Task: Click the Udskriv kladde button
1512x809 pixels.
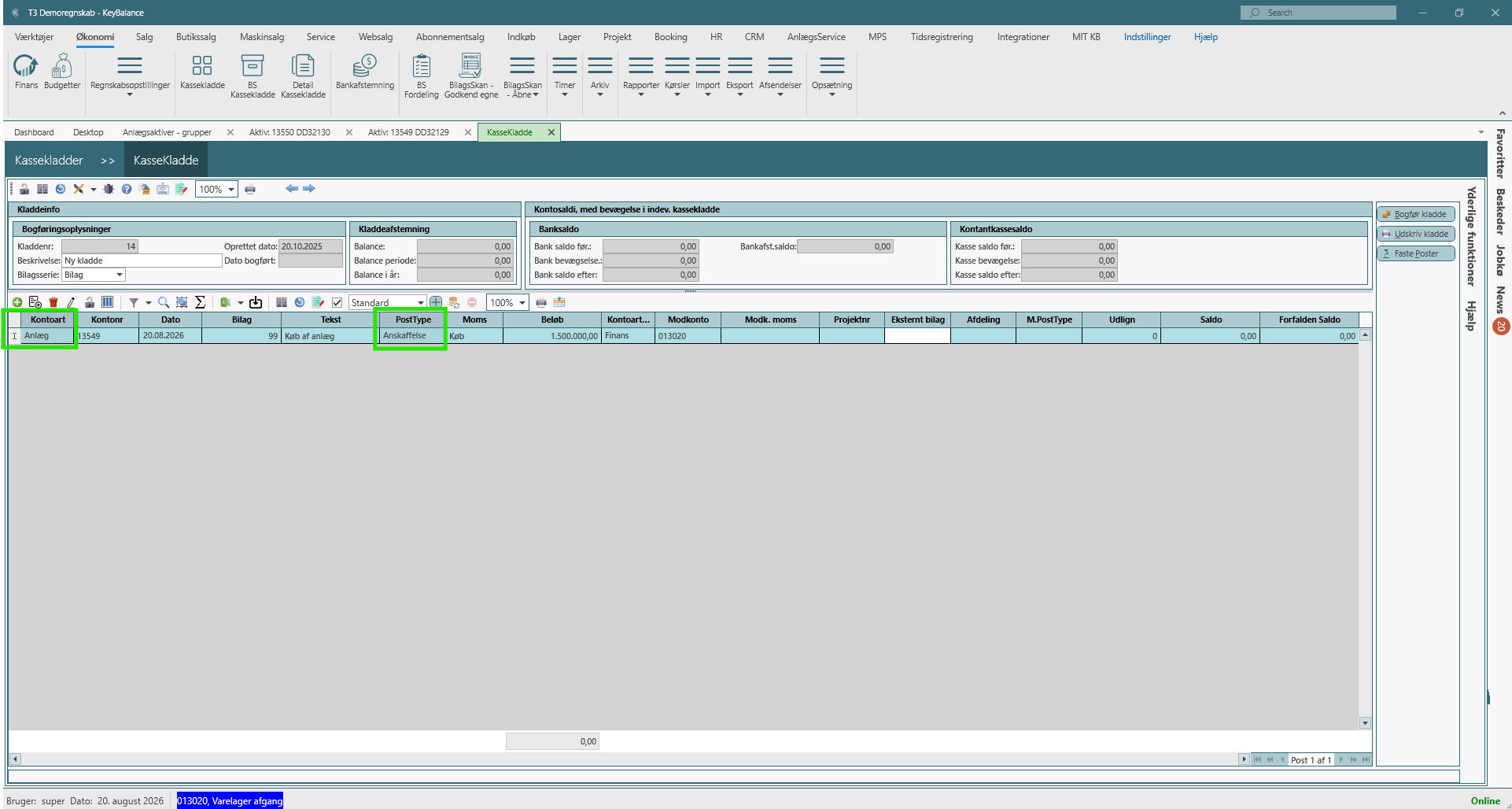Action: pos(1415,234)
